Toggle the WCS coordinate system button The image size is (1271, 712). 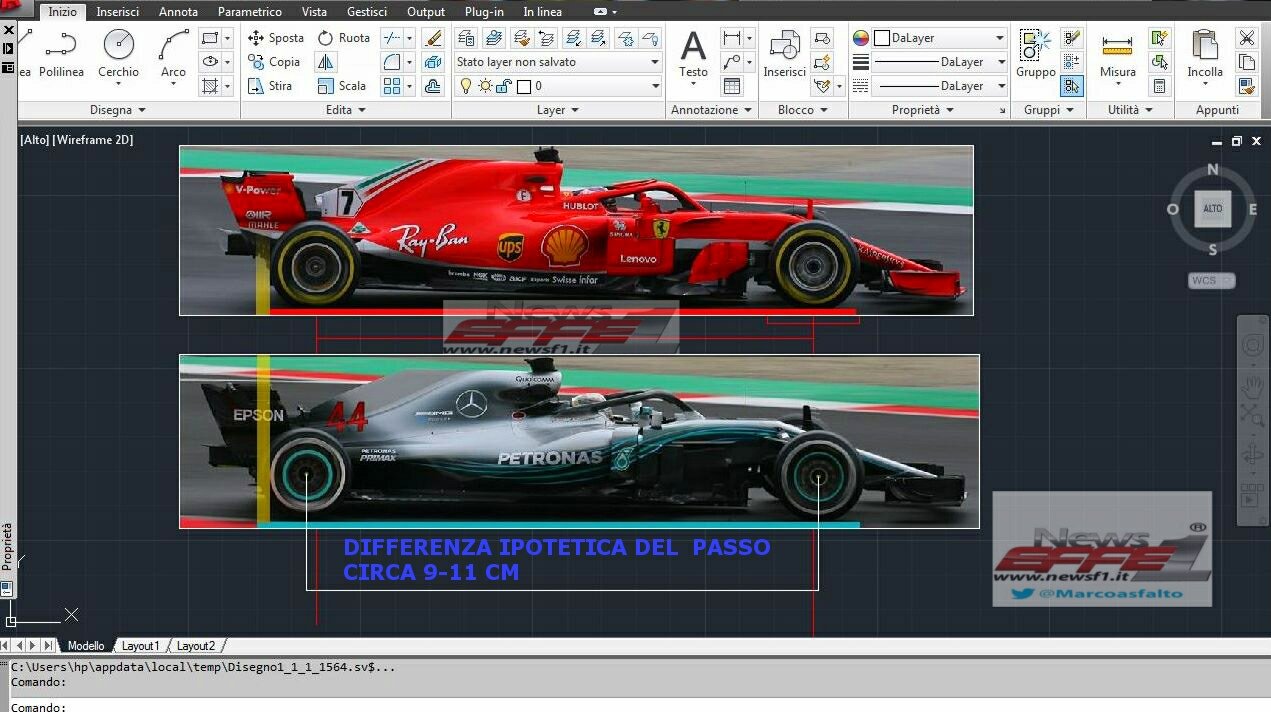coord(1212,281)
